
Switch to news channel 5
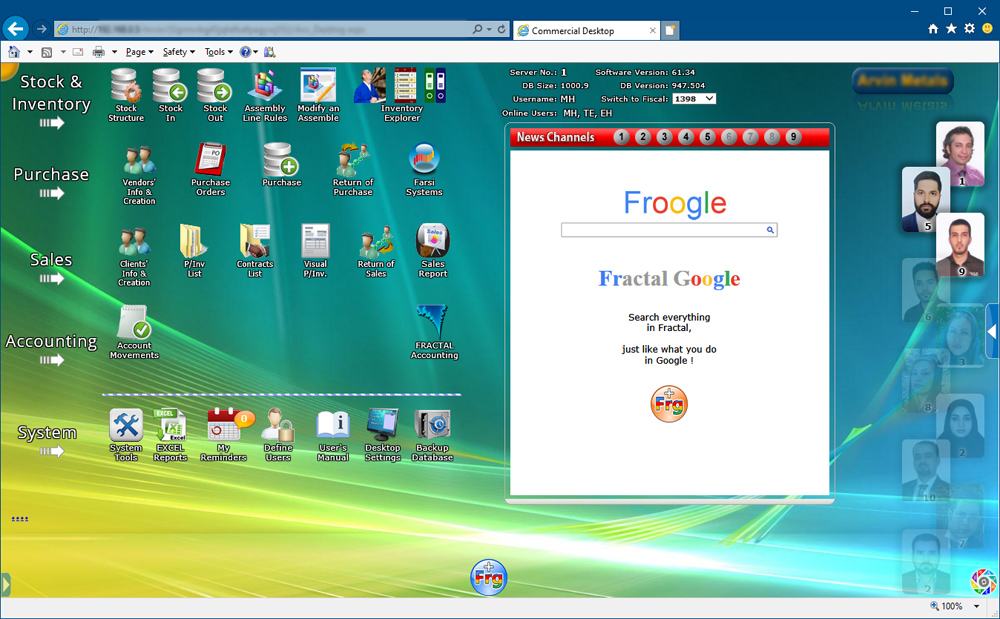pyautogui.click(x=707, y=137)
